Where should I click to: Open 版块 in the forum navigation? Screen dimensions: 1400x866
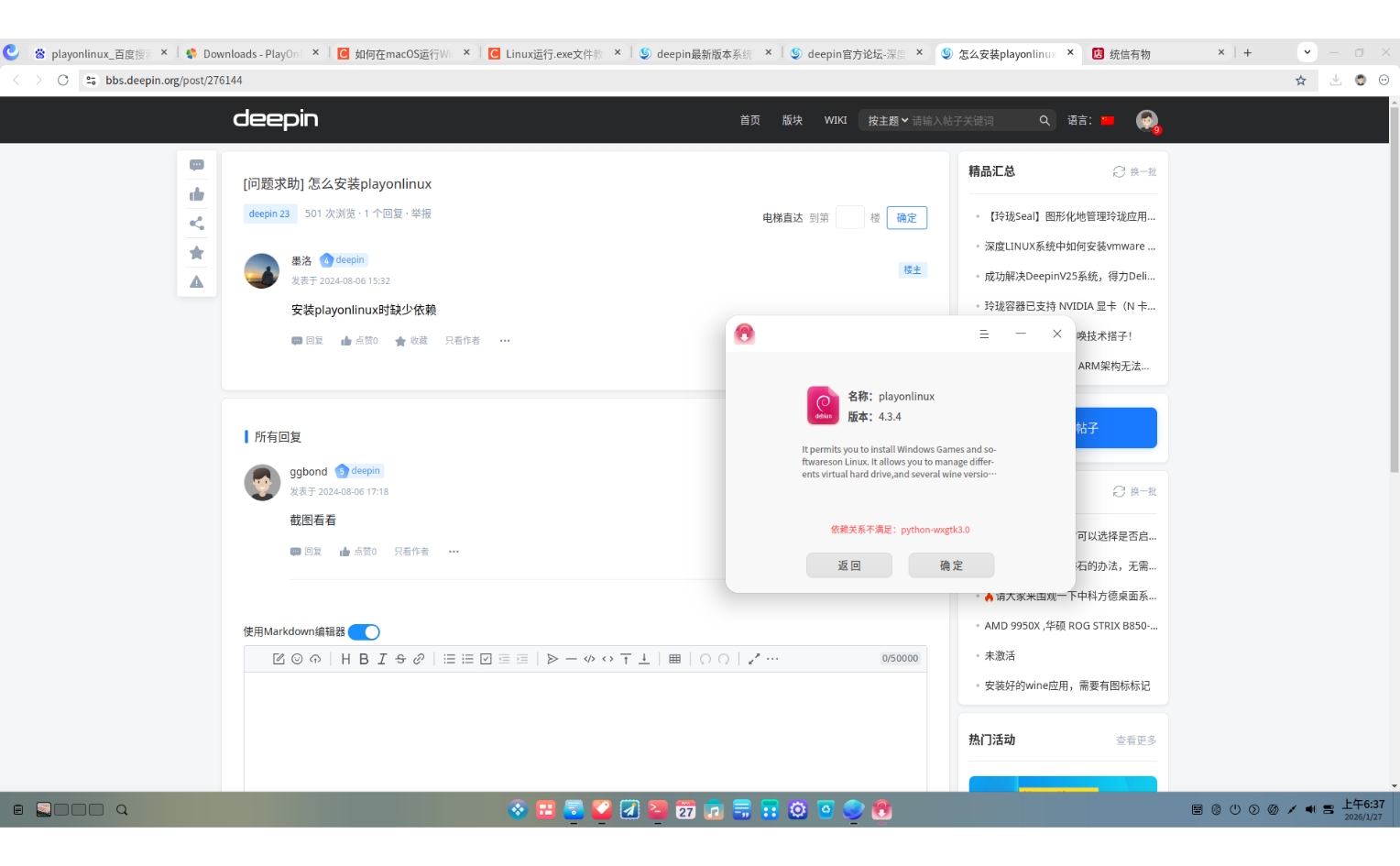click(x=793, y=120)
